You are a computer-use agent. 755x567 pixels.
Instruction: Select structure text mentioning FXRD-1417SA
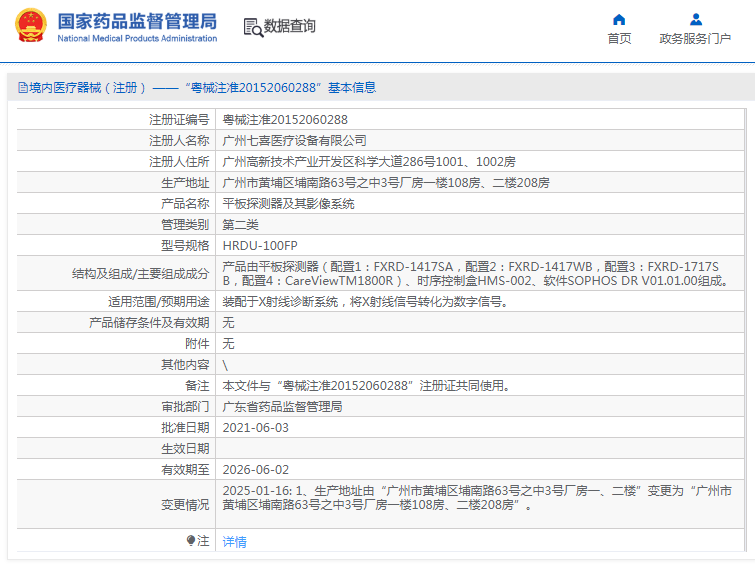(477, 273)
